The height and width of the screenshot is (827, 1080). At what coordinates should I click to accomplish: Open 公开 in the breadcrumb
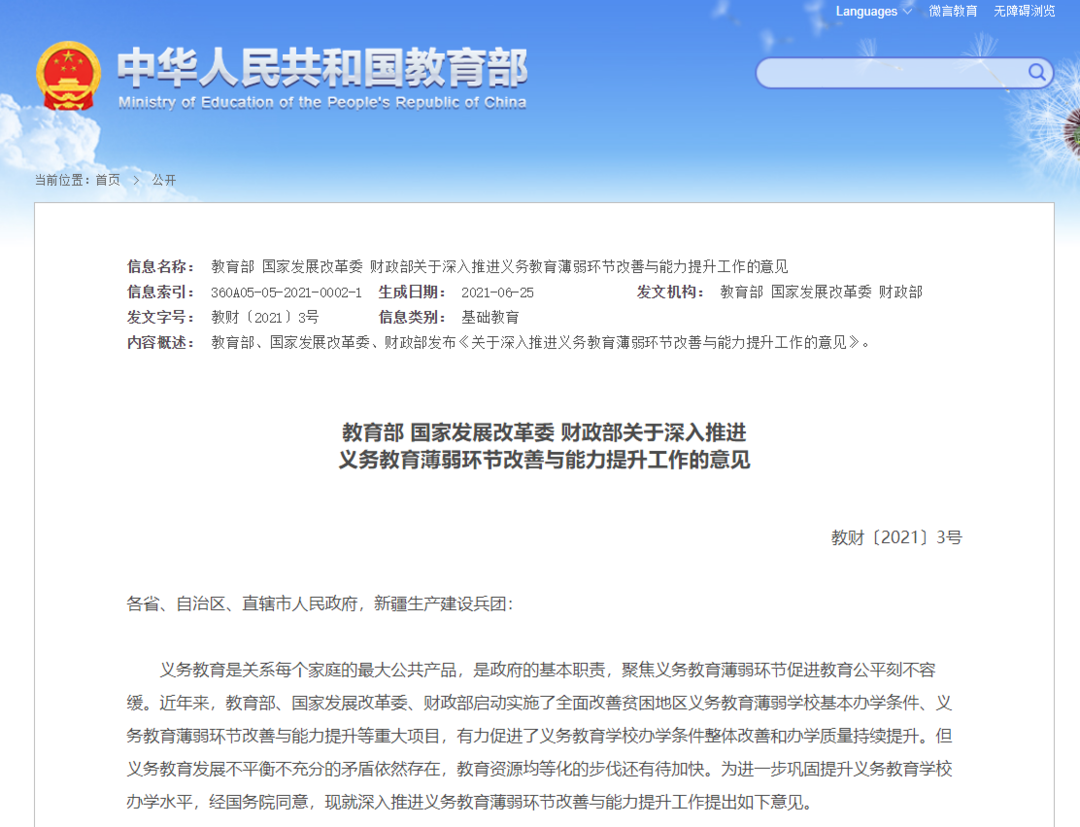(x=164, y=180)
